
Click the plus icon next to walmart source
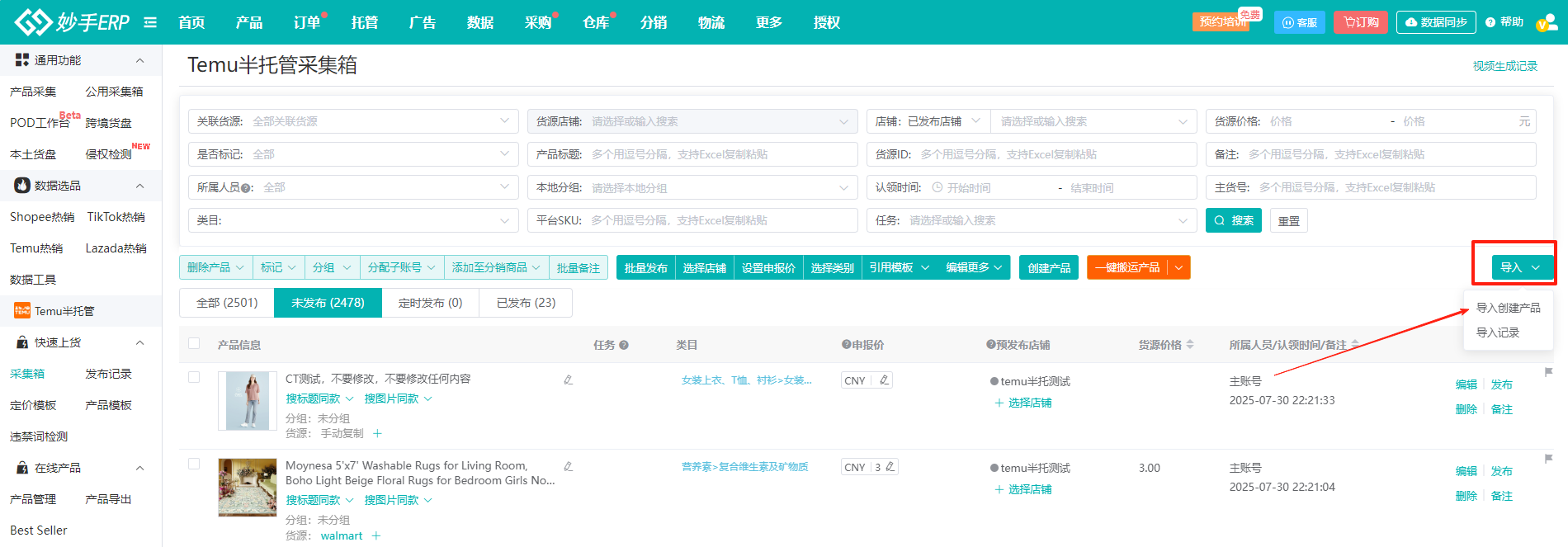[376, 535]
